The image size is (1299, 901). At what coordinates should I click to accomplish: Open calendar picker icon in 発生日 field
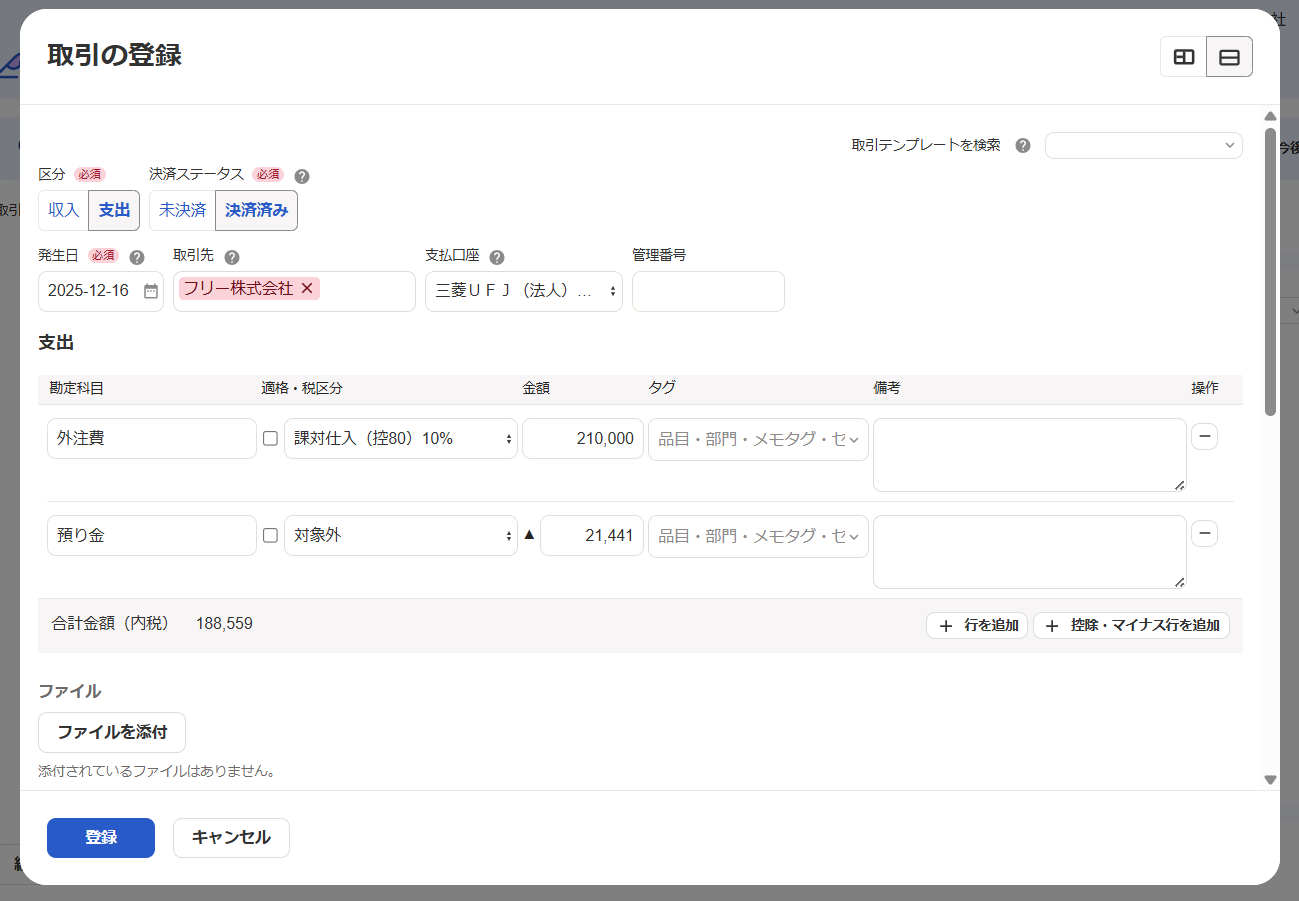(151, 291)
